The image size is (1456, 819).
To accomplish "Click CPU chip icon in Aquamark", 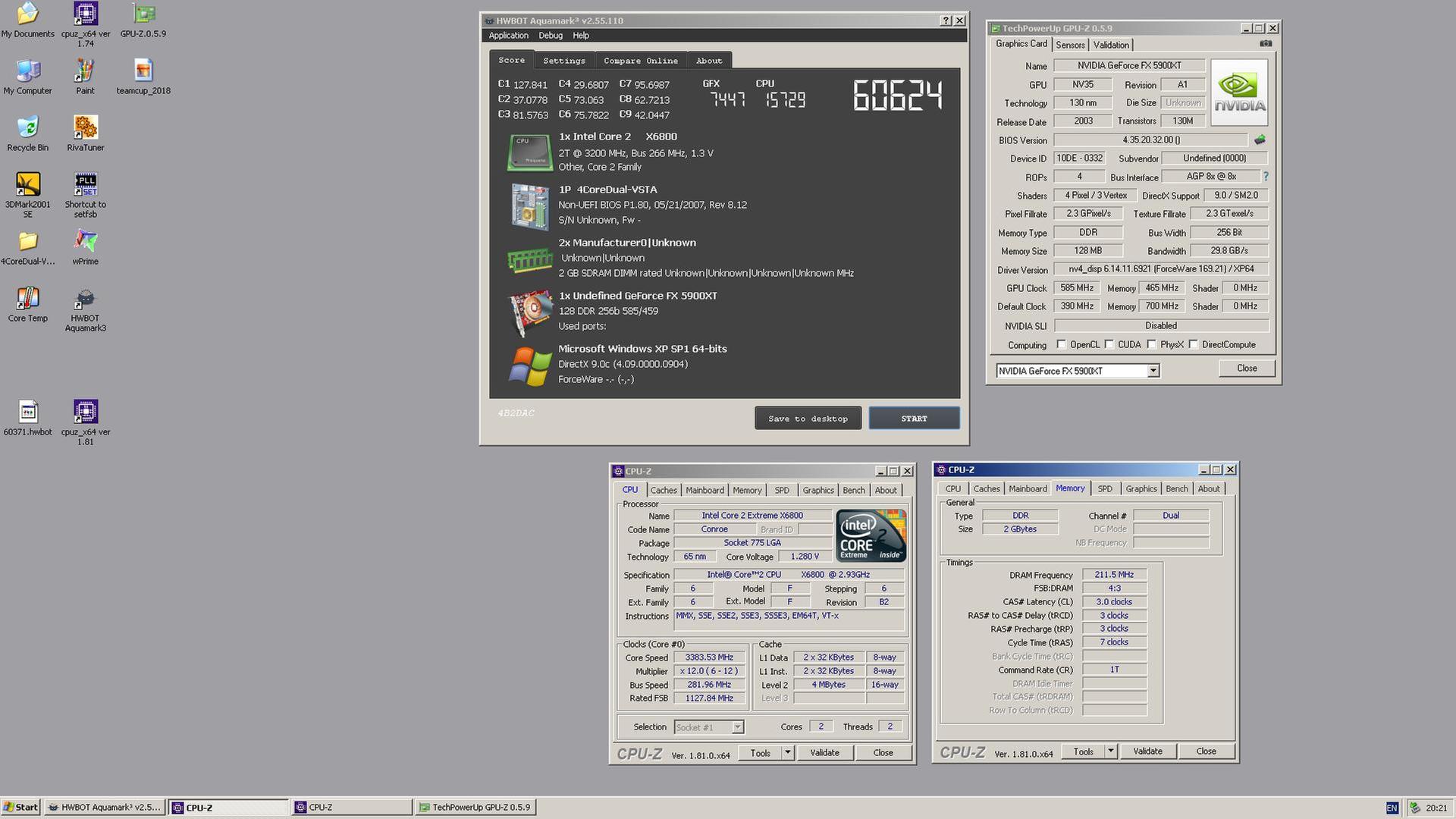I will pyautogui.click(x=529, y=152).
